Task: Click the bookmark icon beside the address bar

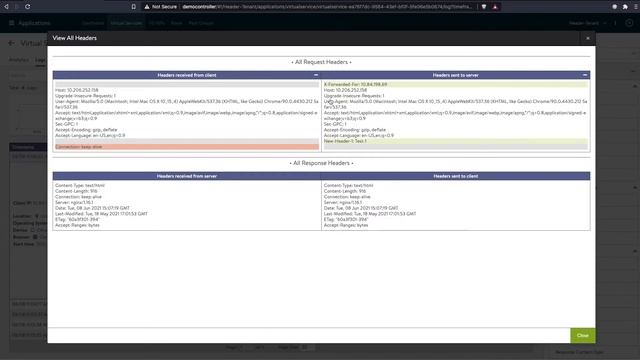Action: coord(133,7)
